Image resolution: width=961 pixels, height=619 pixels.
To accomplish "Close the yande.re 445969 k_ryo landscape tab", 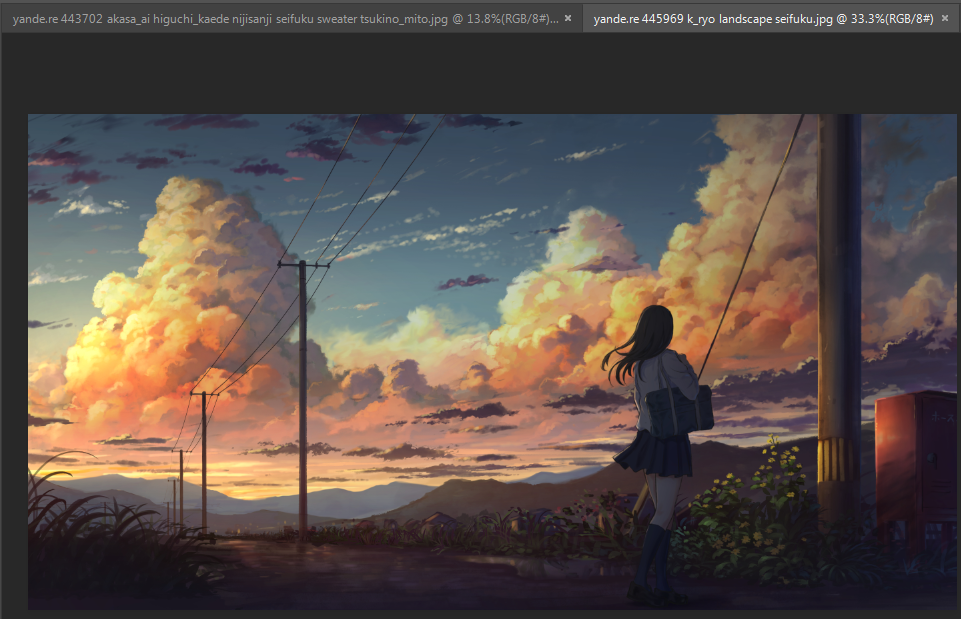I will click(945, 18).
